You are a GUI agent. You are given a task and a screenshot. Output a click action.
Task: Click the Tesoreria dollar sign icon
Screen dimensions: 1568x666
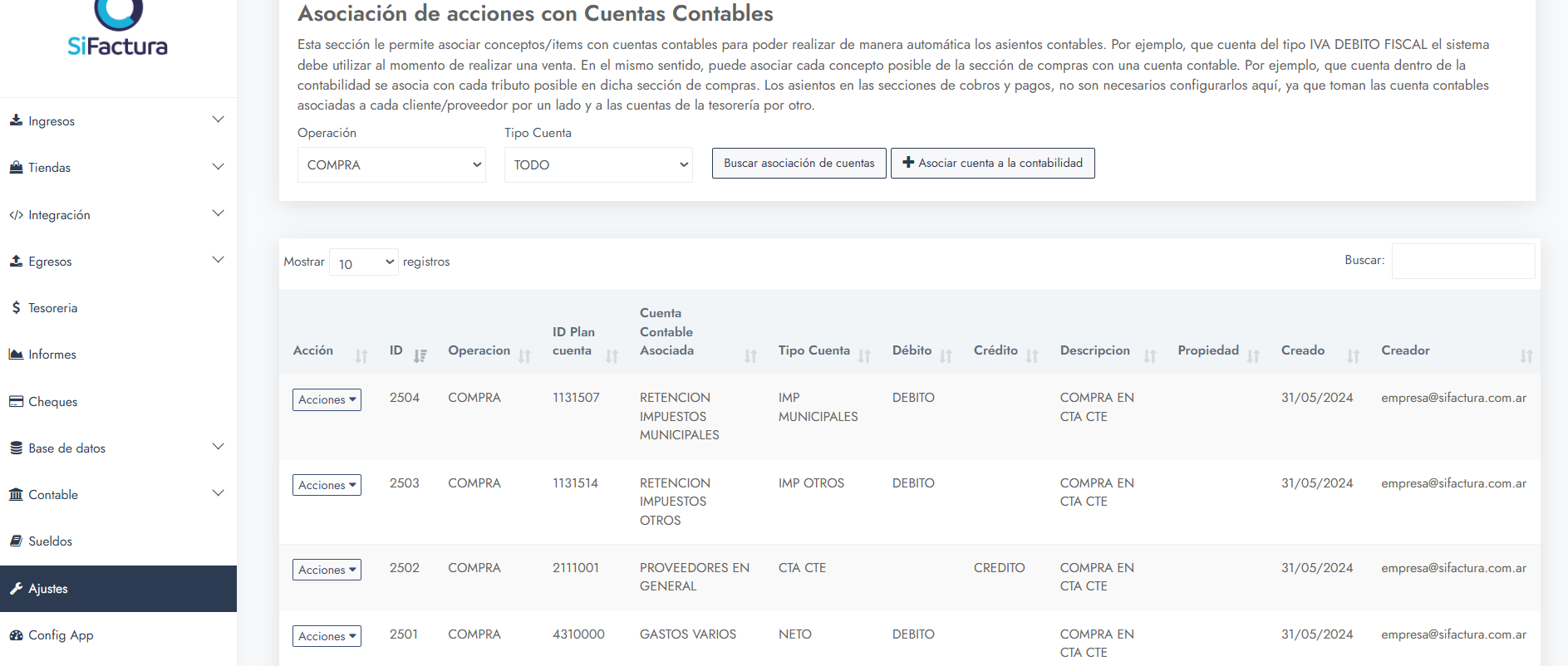coord(16,307)
